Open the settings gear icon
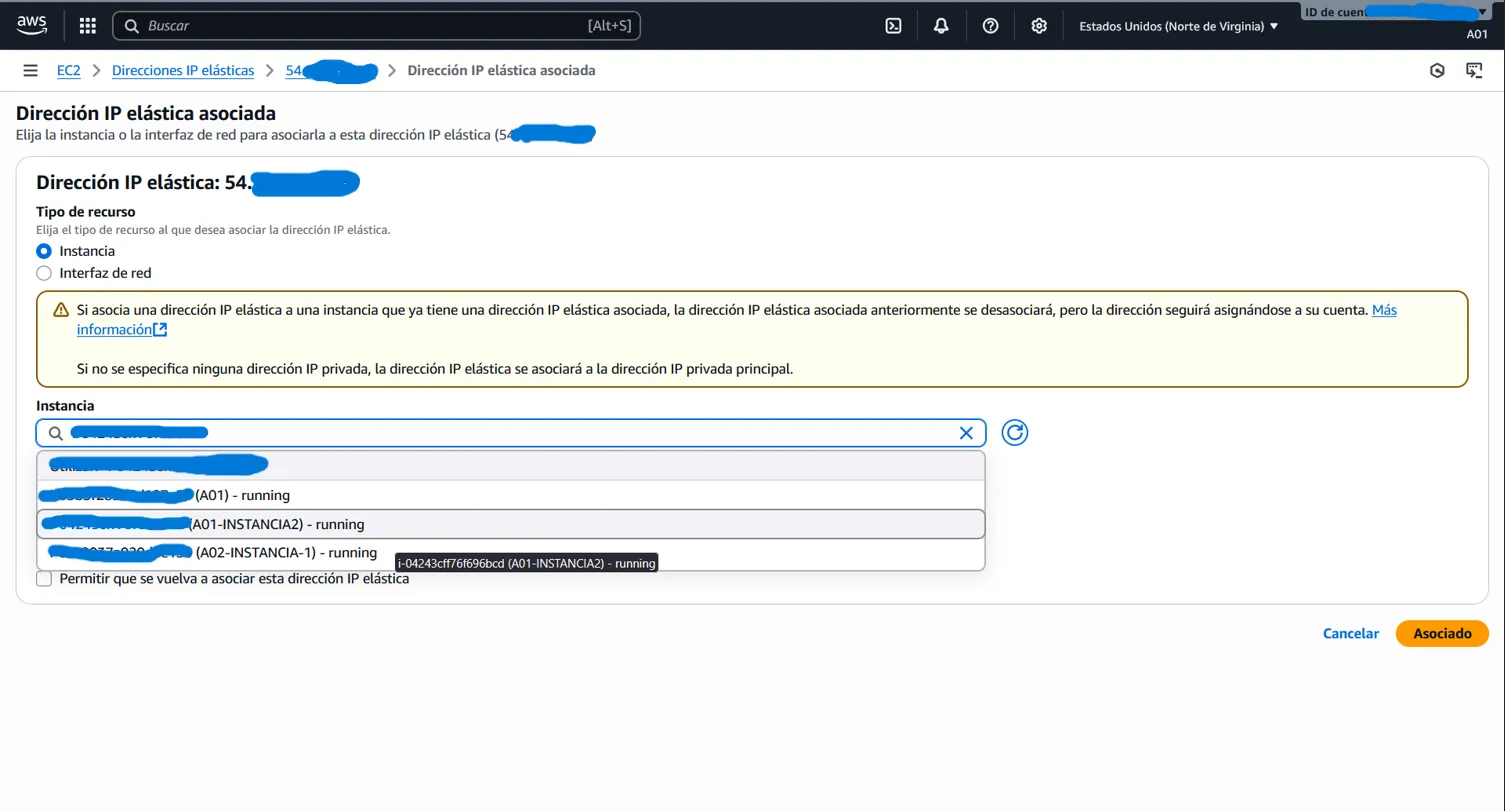The image size is (1505, 811). (x=1039, y=26)
